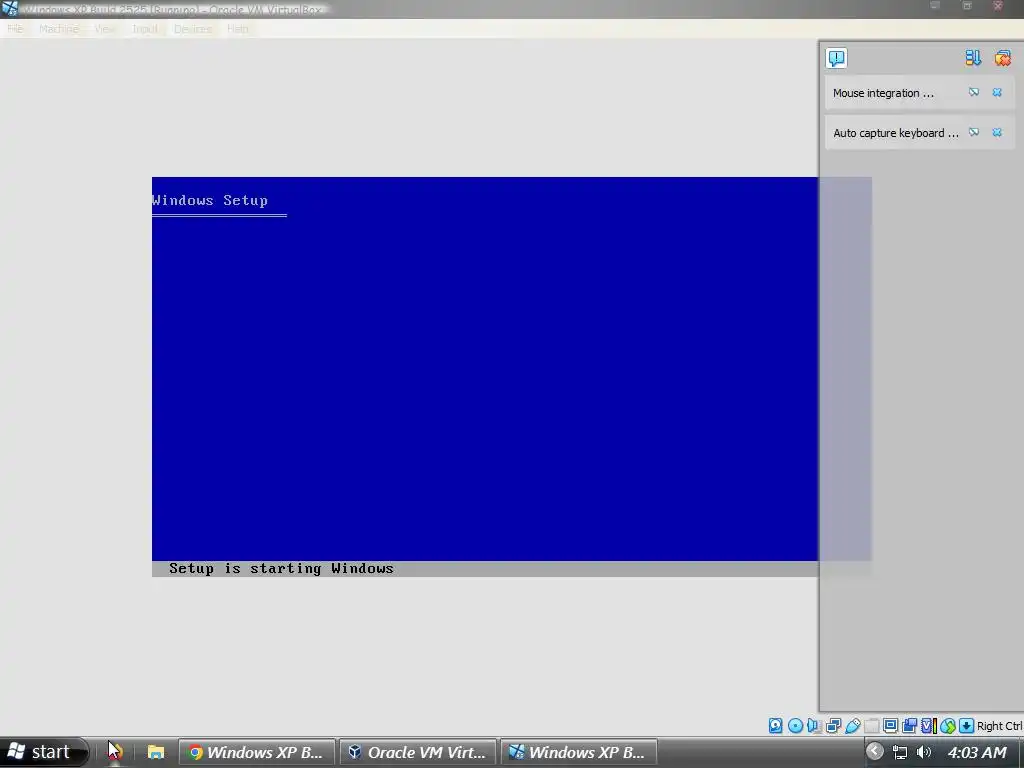
Task: Click the sort notifications icon
Action: [x=973, y=58]
